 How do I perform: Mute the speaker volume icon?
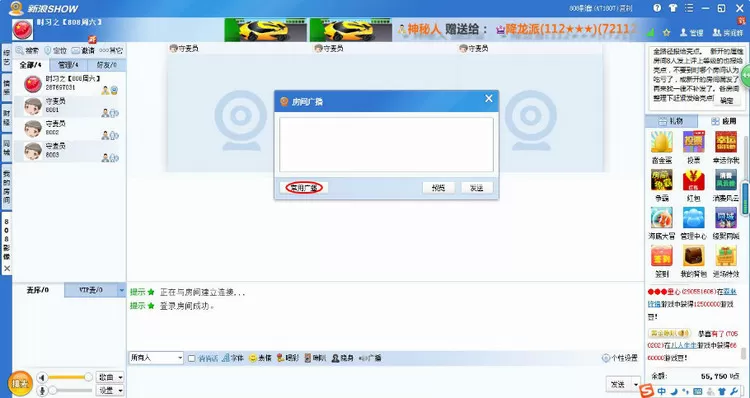(x=42, y=377)
